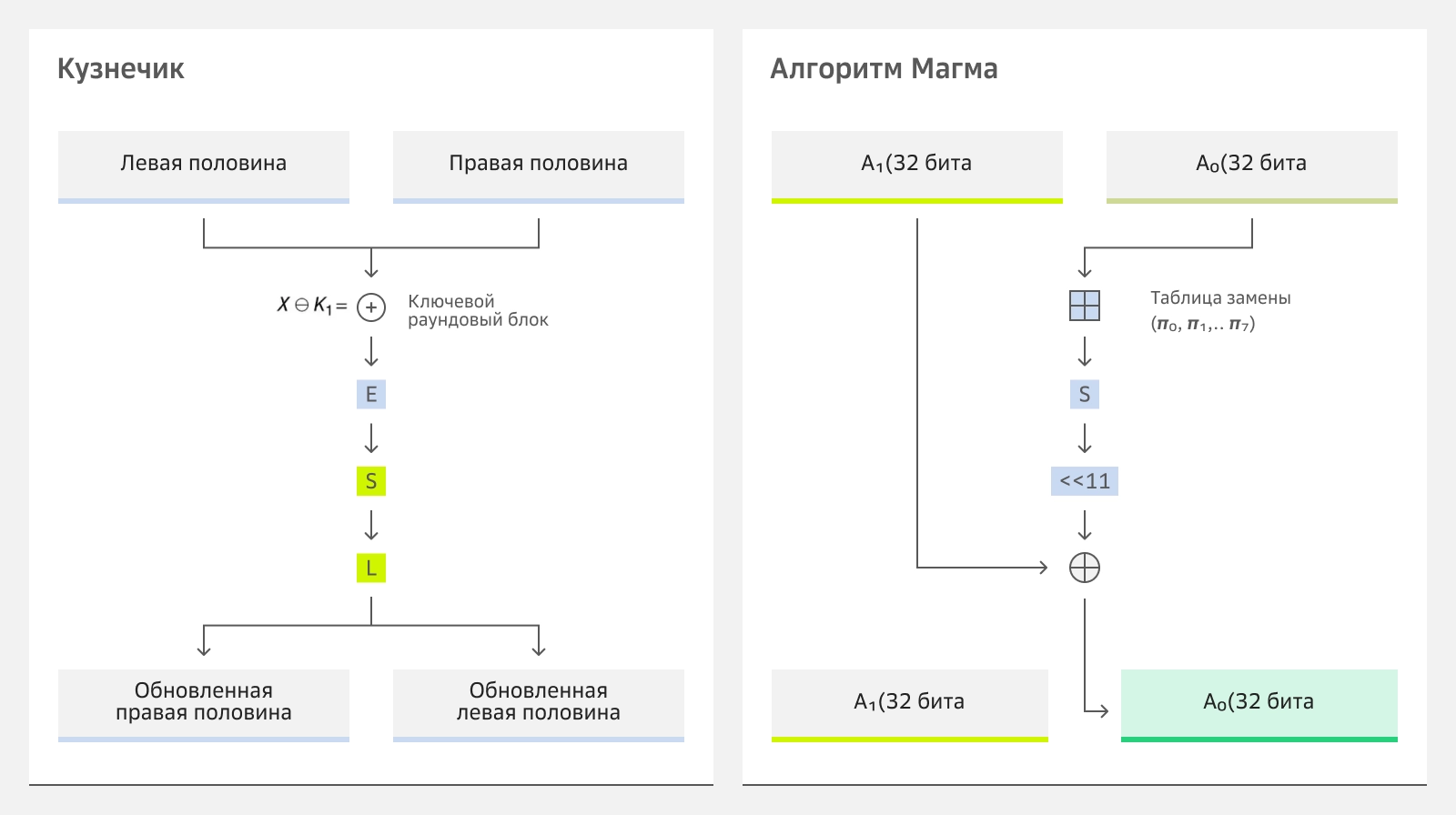The height and width of the screenshot is (815, 1456).
Task: Click the bottom A₁(32 бита box
Action: click(x=910, y=703)
